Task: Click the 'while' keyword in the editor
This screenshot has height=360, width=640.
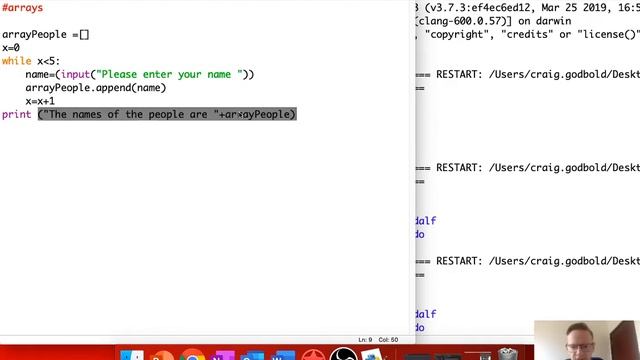Action: pos(17,61)
